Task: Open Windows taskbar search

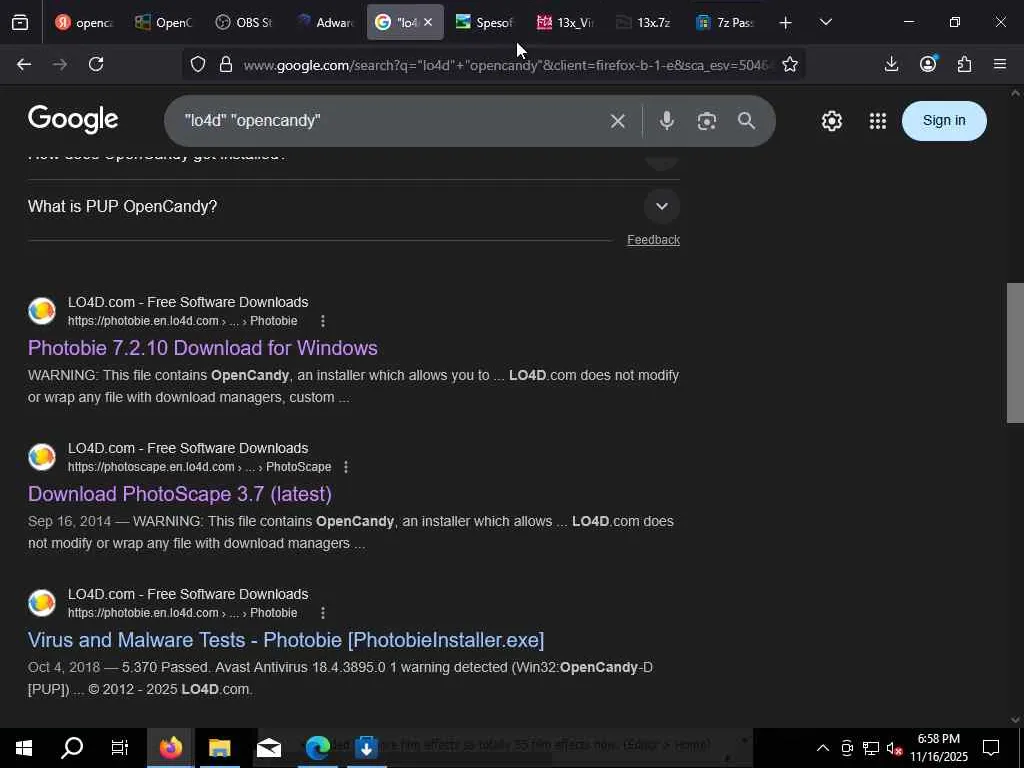Action: point(72,748)
